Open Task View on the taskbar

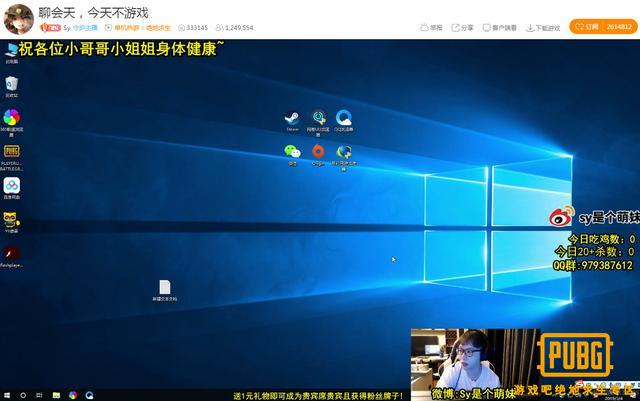(x=39, y=395)
